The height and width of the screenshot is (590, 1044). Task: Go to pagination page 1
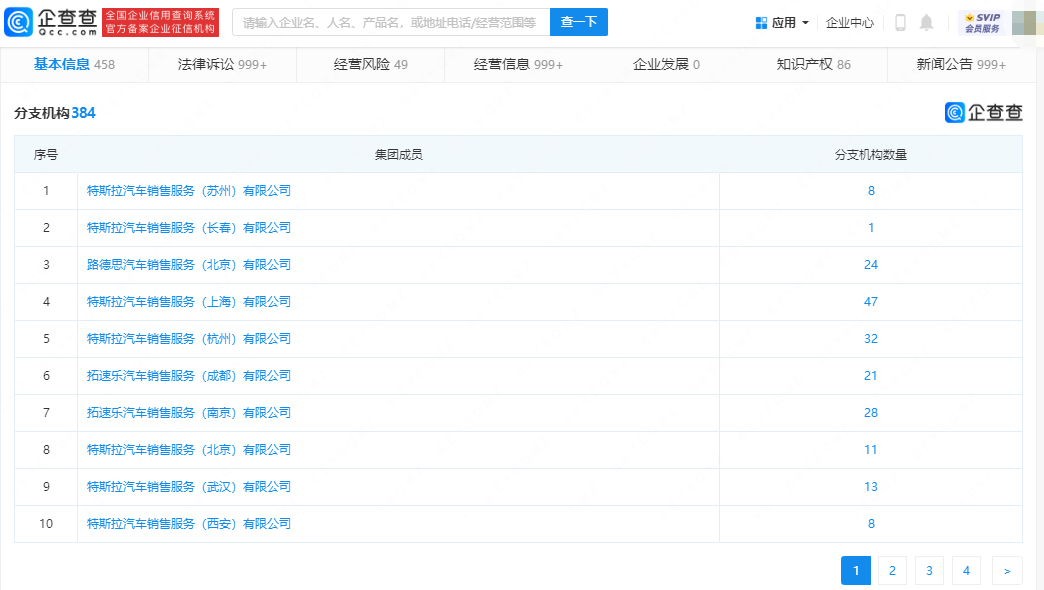856,571
